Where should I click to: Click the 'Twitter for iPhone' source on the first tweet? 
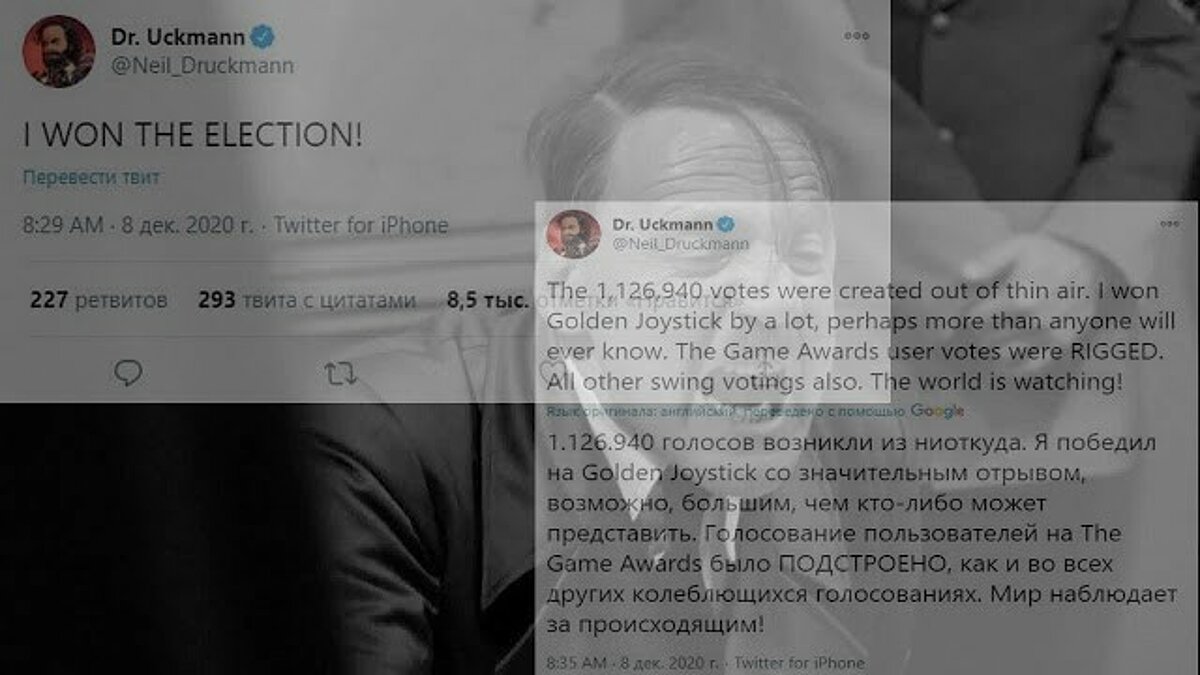[x=360, y=225]
